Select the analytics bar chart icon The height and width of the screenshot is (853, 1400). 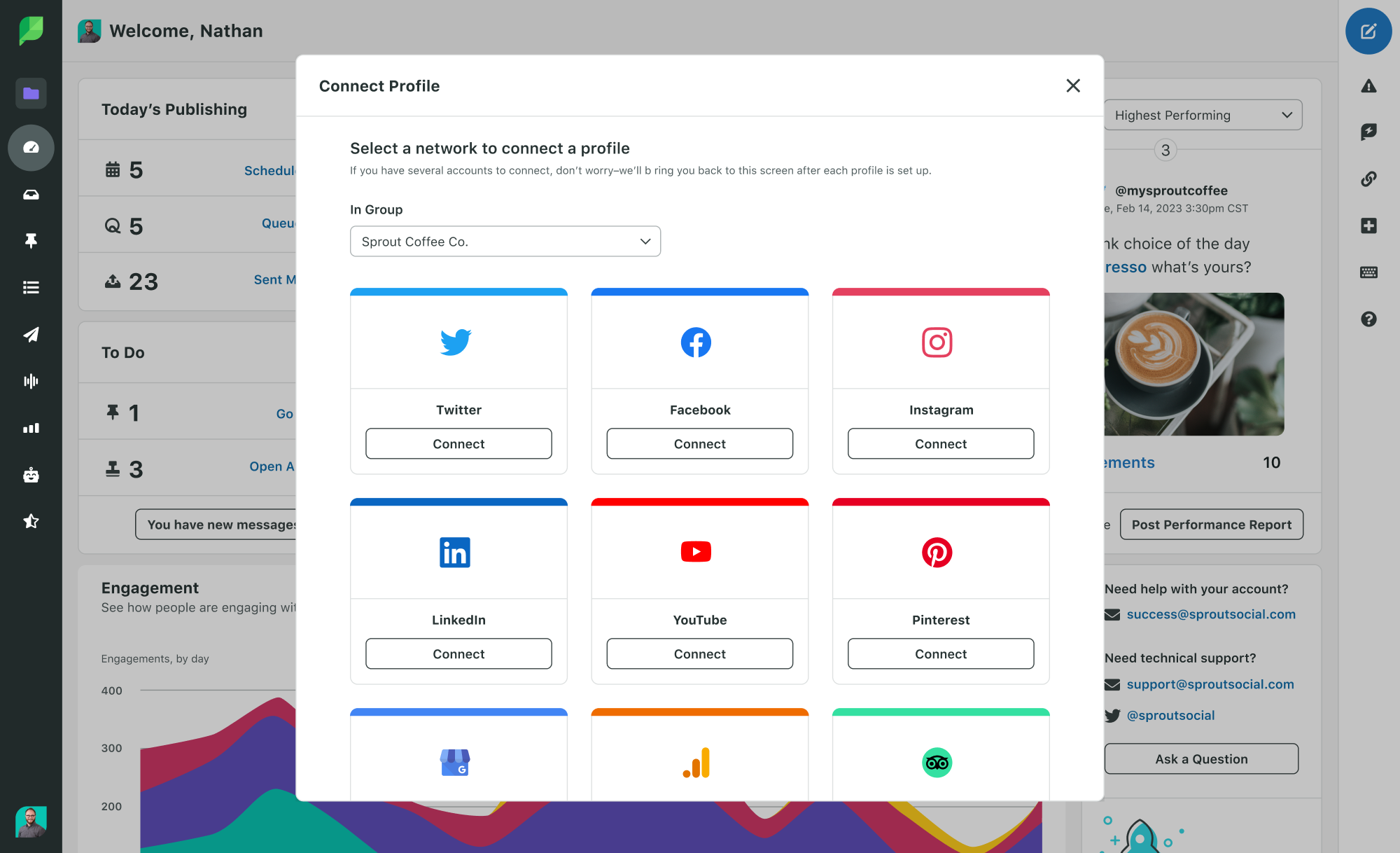point(30,427)
